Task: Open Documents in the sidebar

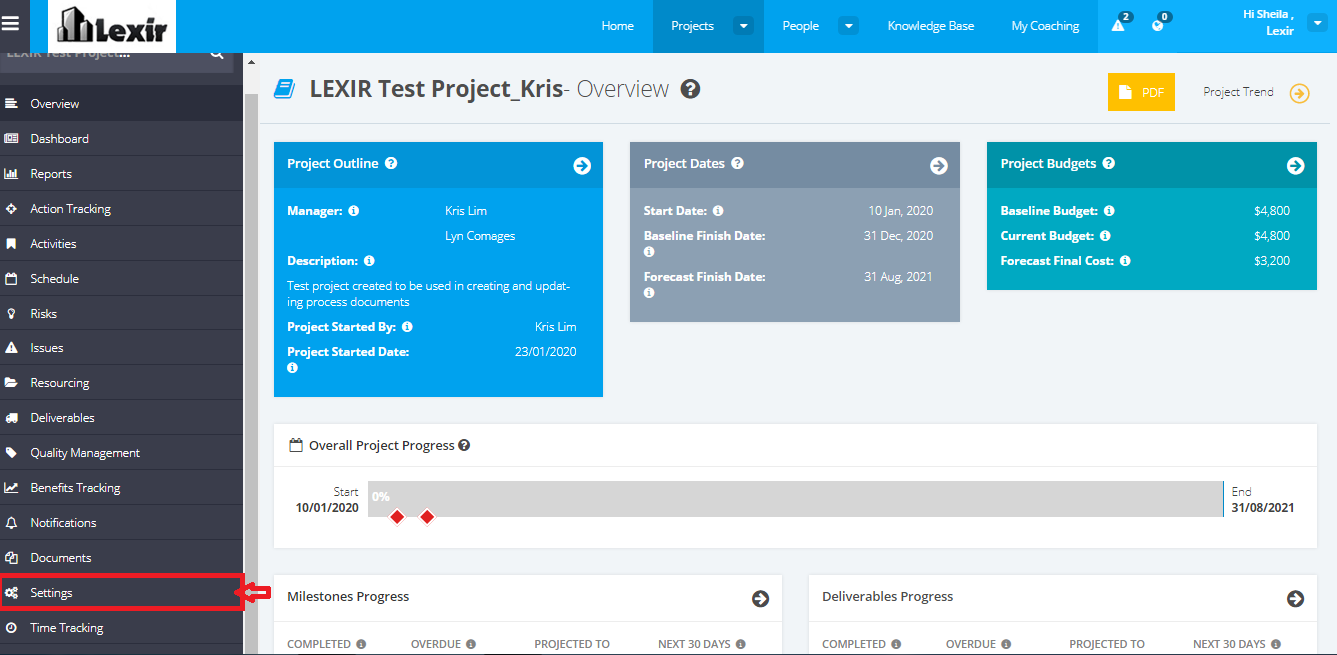Action: (121, 558)
